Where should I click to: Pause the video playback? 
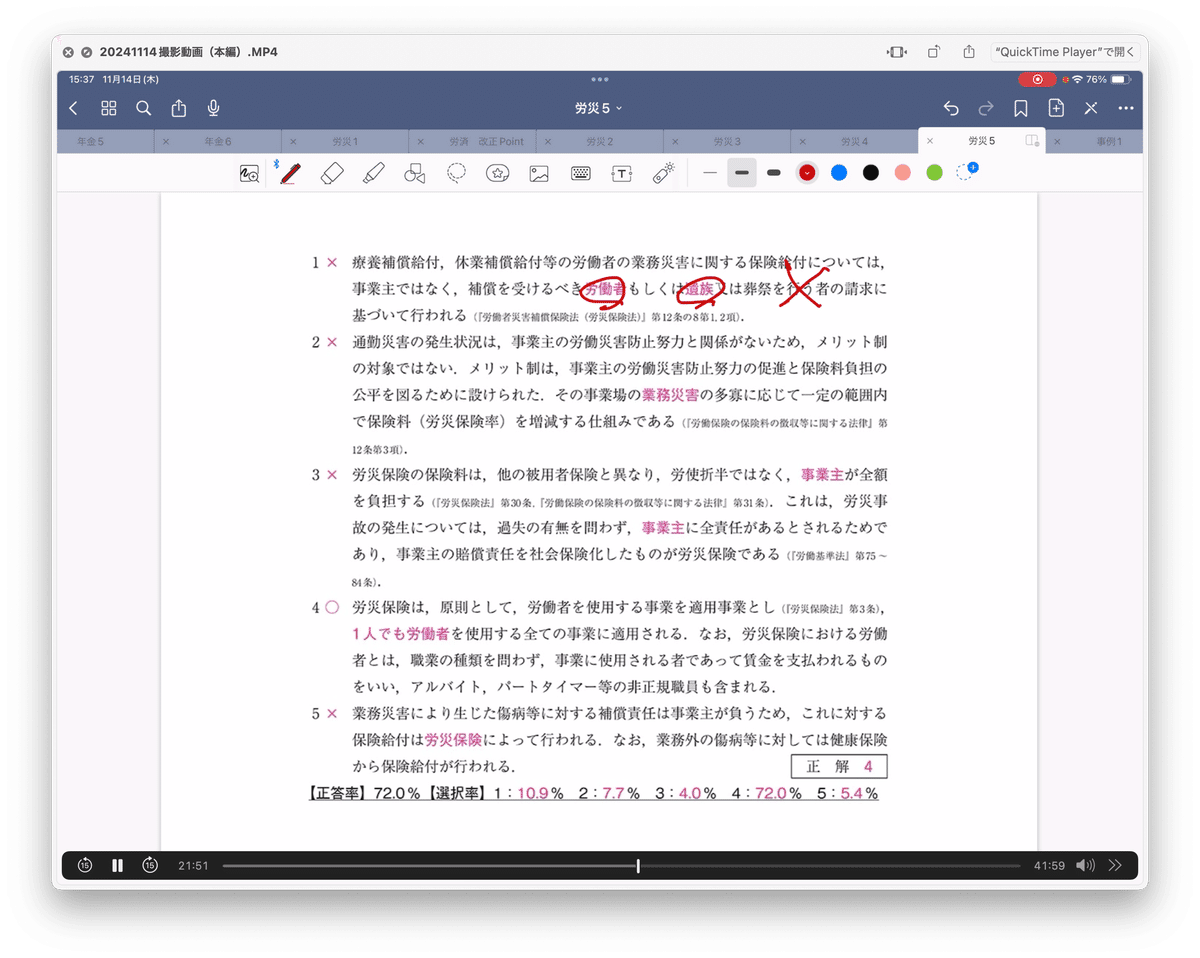coord(117,866)
